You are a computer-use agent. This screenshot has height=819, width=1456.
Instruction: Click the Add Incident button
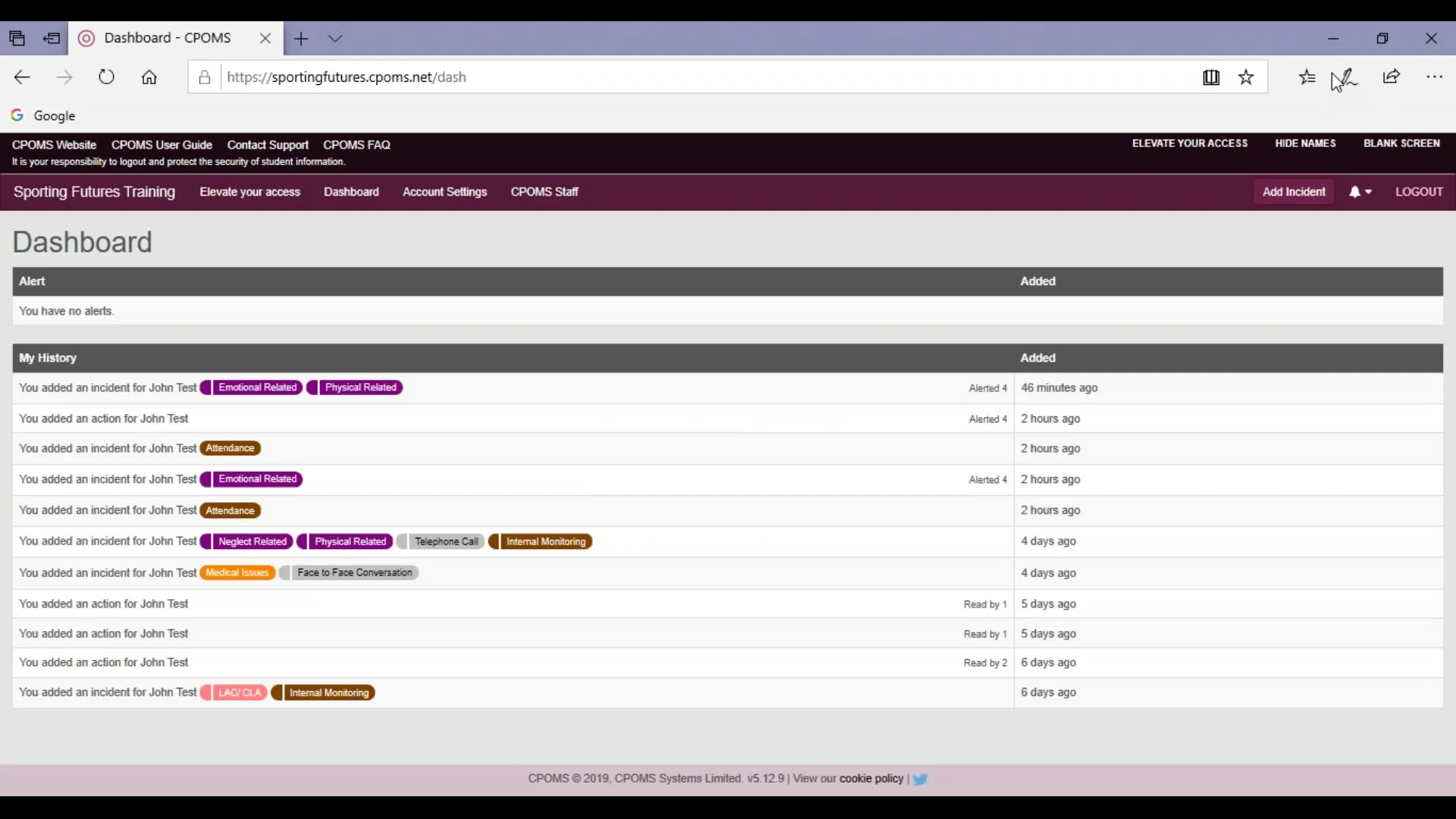1293,191
